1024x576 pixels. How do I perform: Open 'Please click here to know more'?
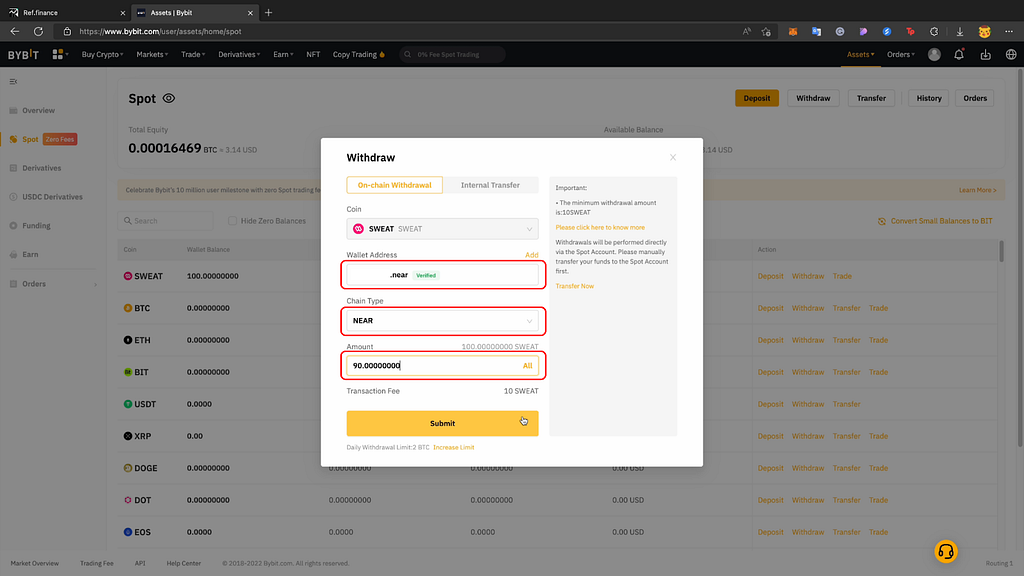(600, 227)
